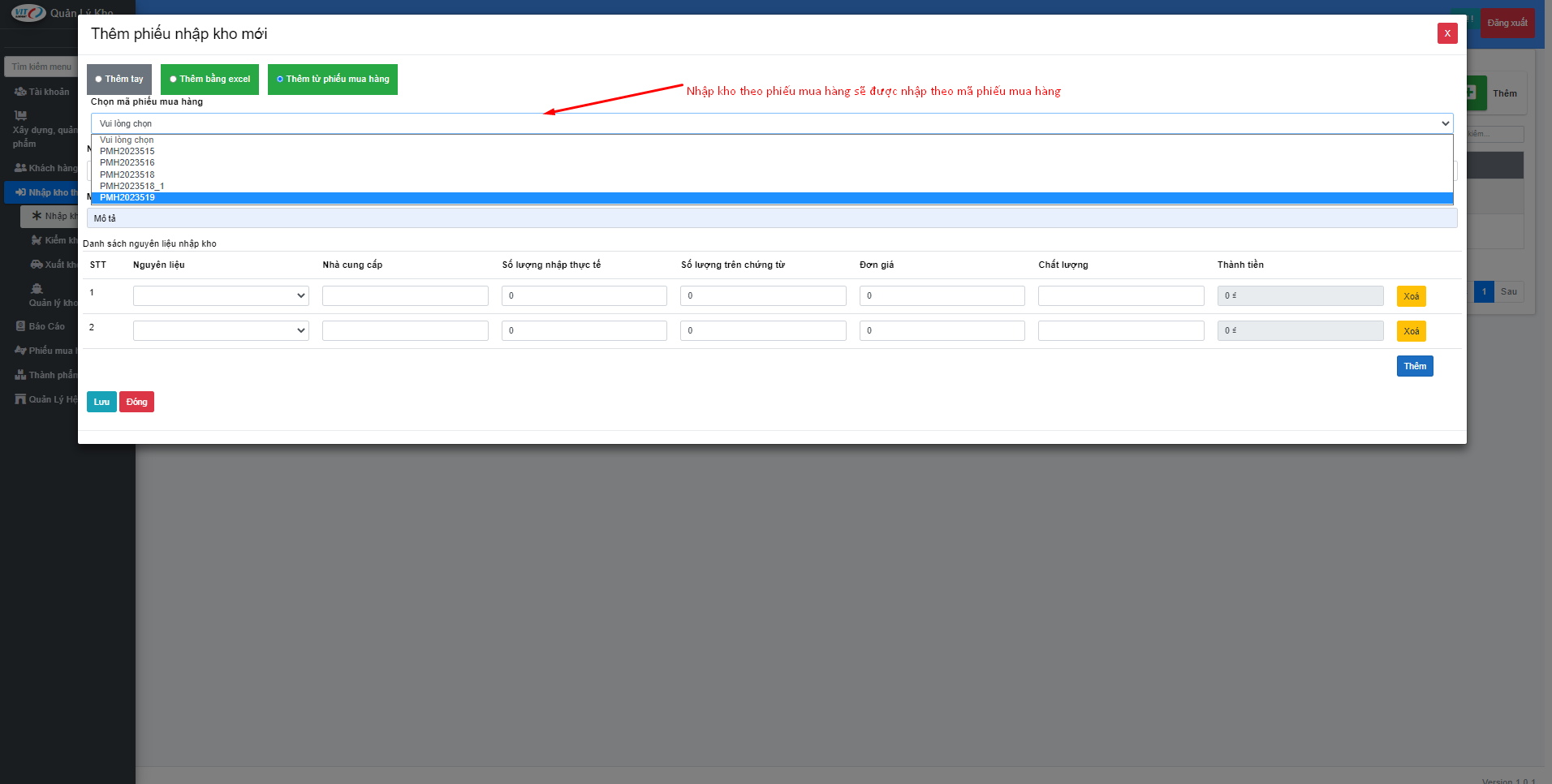Delete row 2 with Xoá button
Screen dimensions: 1552x784
coord(1411,331)
